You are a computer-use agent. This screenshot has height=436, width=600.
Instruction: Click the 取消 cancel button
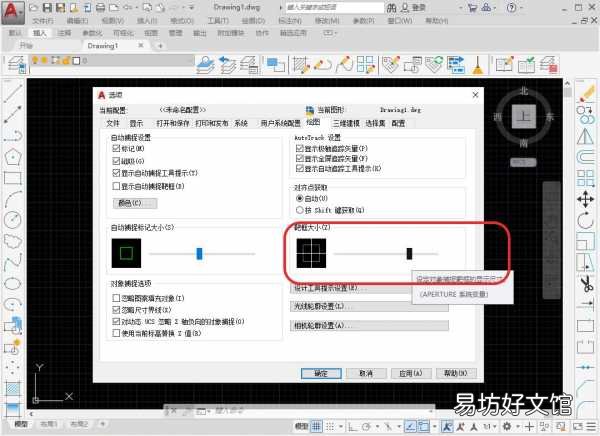point(366,373)
